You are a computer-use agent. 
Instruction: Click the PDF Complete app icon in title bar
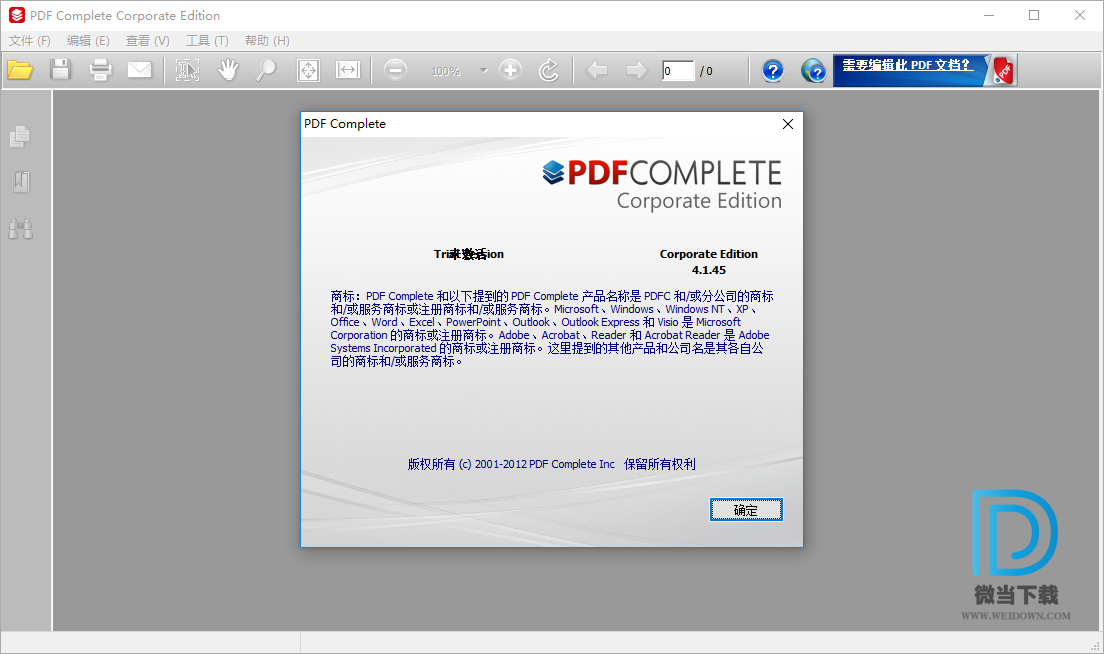(16, 15)
